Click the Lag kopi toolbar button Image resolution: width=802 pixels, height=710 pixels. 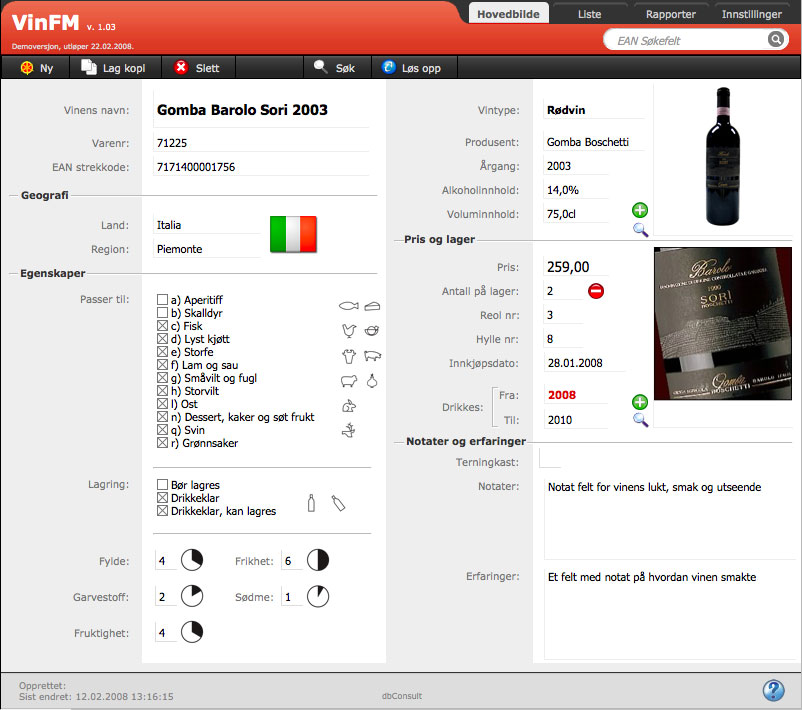click(112, 68)
